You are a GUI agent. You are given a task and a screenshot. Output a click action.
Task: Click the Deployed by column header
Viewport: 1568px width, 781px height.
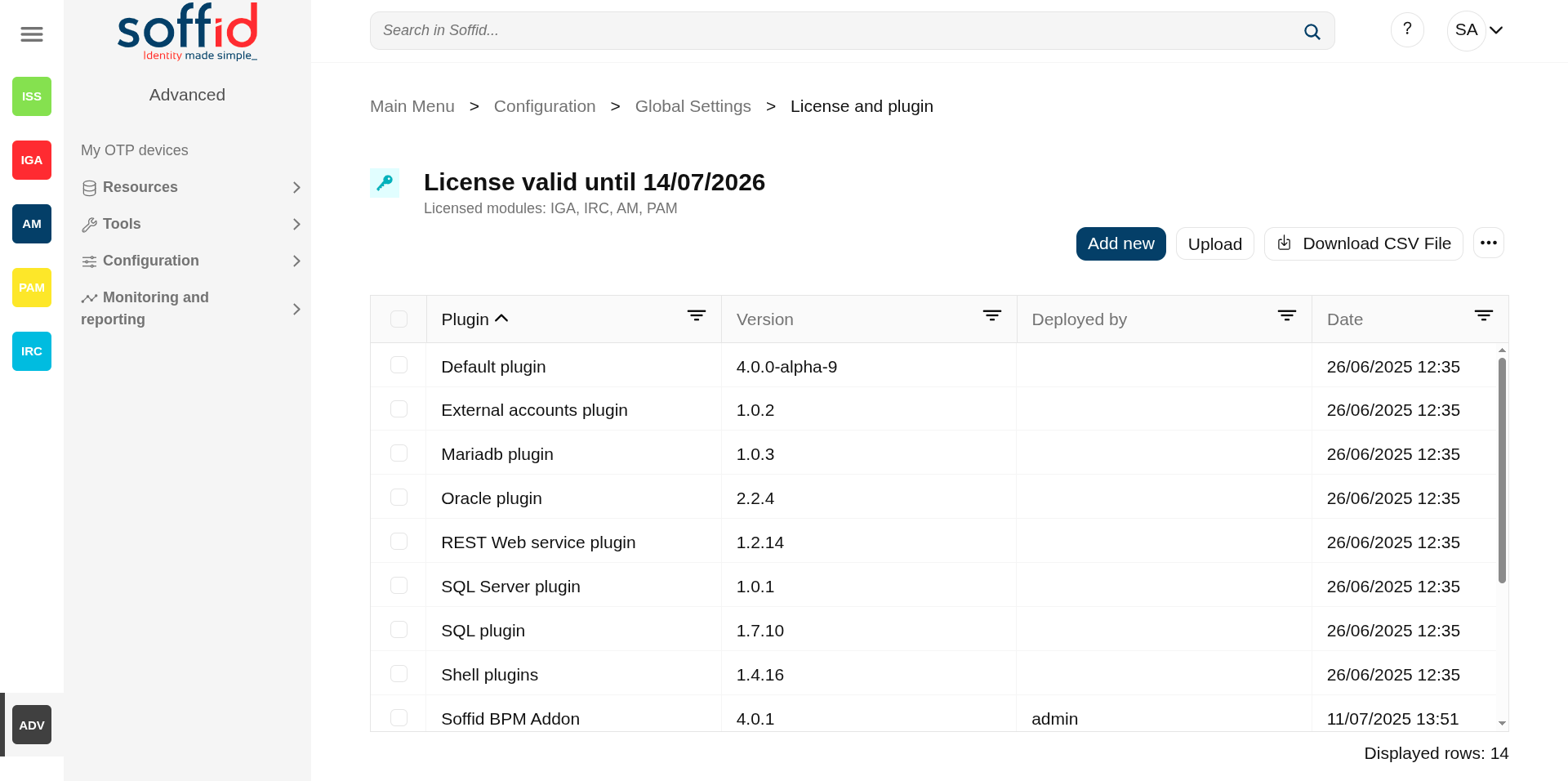pyautogui.click(x=1165, y=319)
